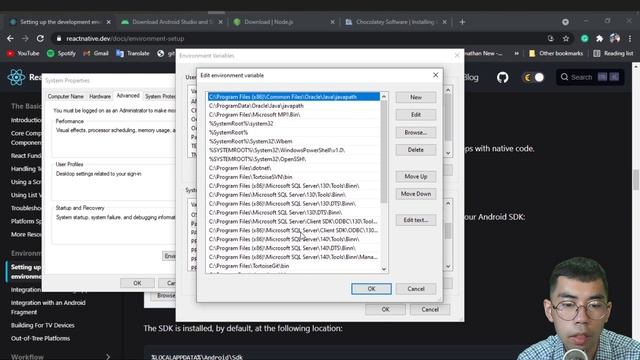Click the Edit button
The width and height of the screenshot is (640, 360).
pyautogui.click(x=416, y=115)
